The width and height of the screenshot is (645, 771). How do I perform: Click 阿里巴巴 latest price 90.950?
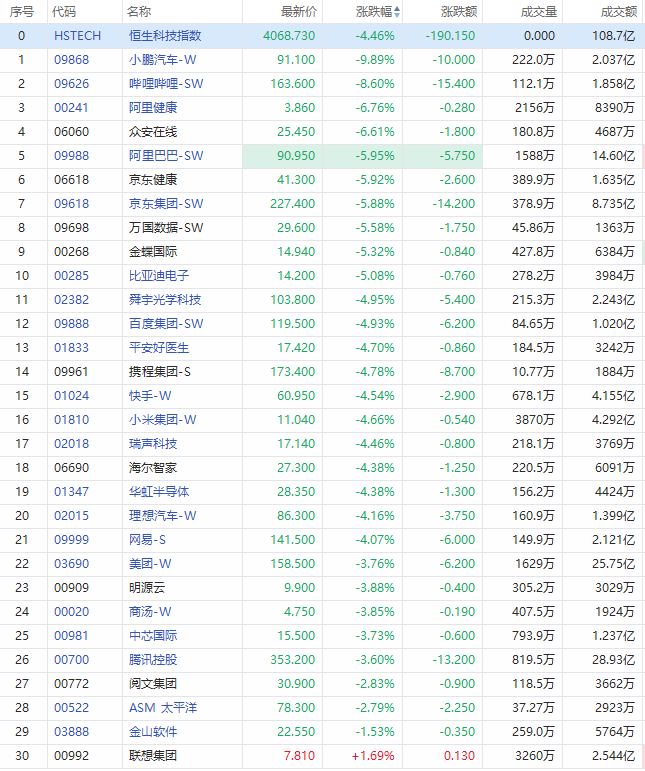coord(296,156)
